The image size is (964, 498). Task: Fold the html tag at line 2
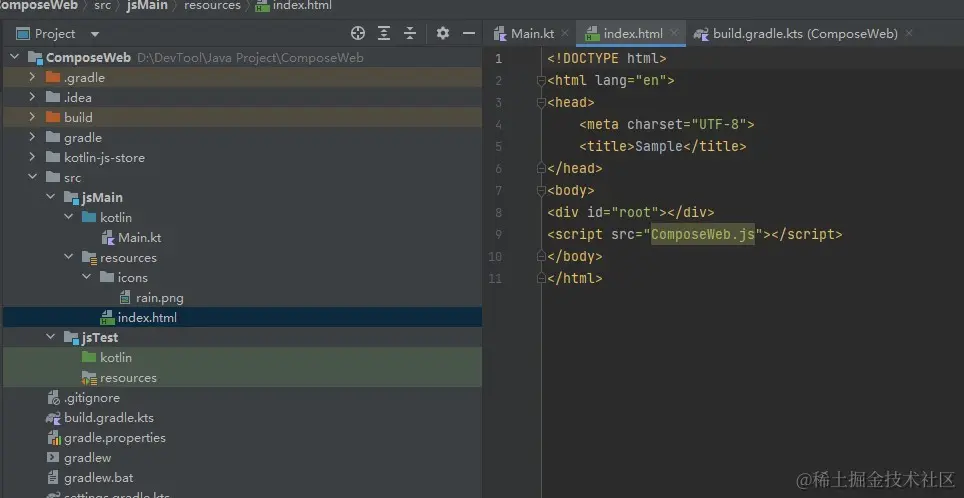[x=541, y=81]
